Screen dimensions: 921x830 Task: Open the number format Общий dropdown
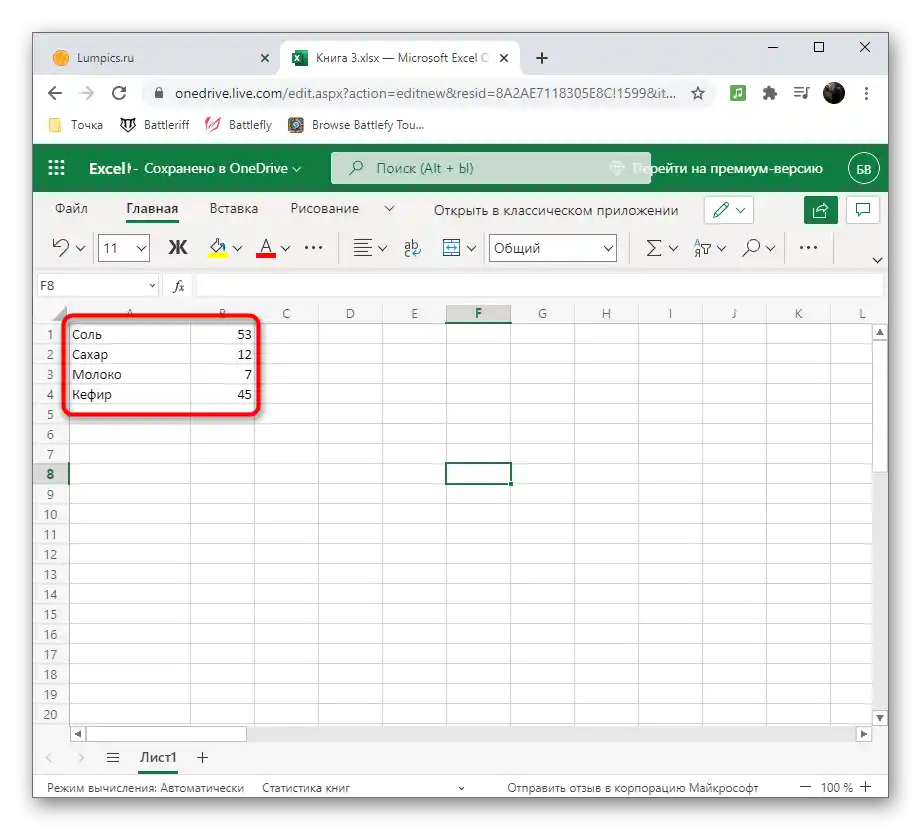[553, 248]
